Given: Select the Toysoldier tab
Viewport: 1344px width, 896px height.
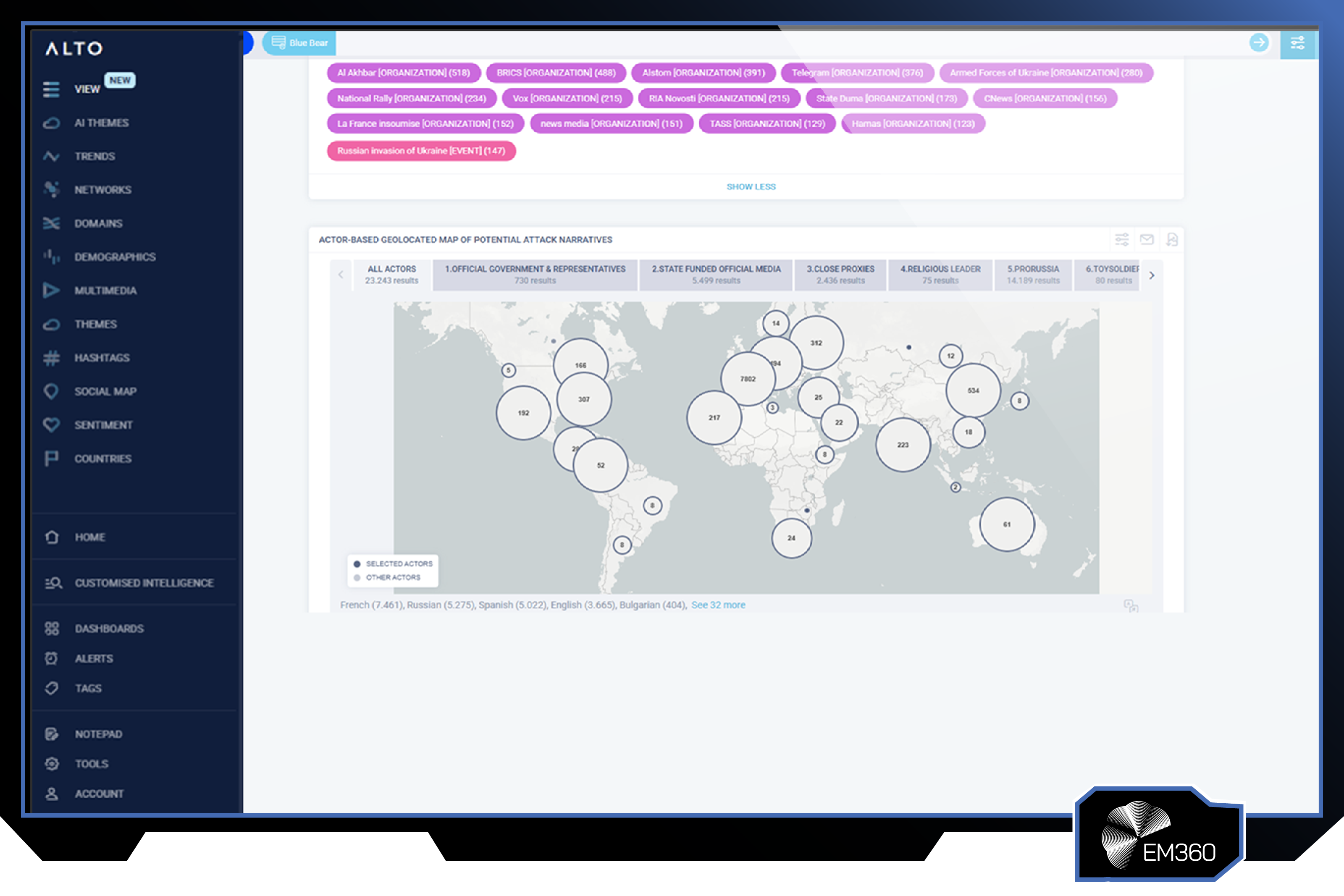Looking at the screenshot, I should coord(1108,275).
